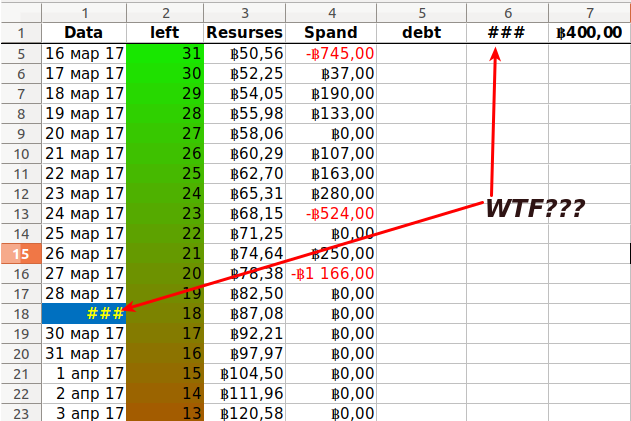
Task: Click the red -฿524,00 spend cell
Action: pyautogui.click(x=331, y=213)
